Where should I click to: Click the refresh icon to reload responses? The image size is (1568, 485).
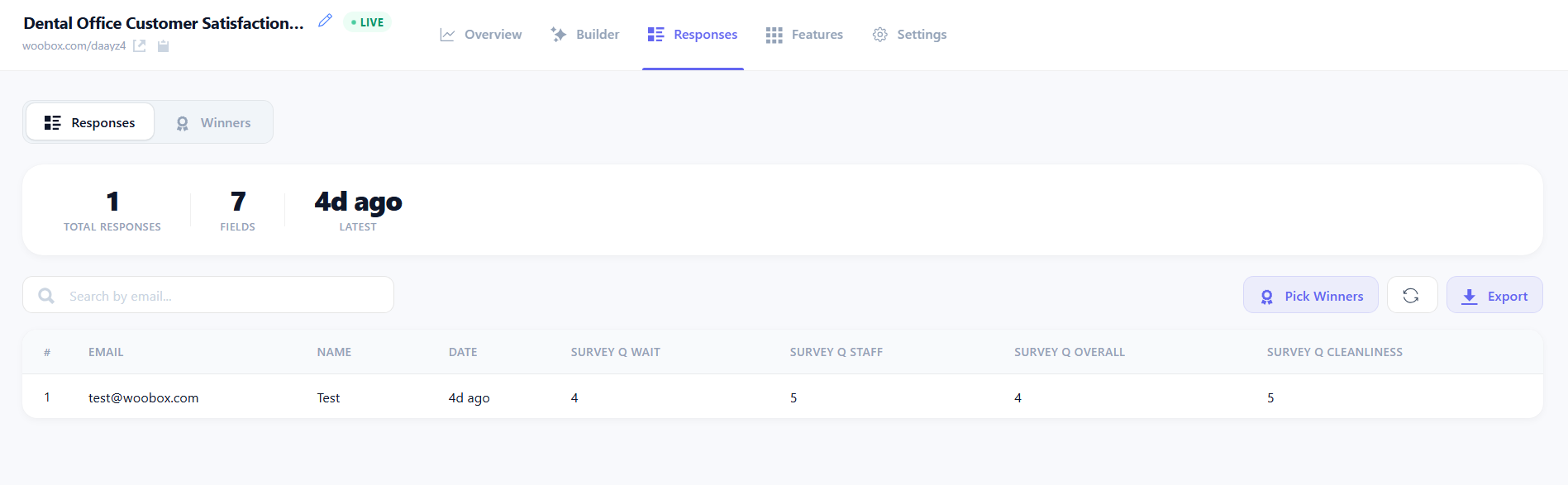pos(1412,294)
